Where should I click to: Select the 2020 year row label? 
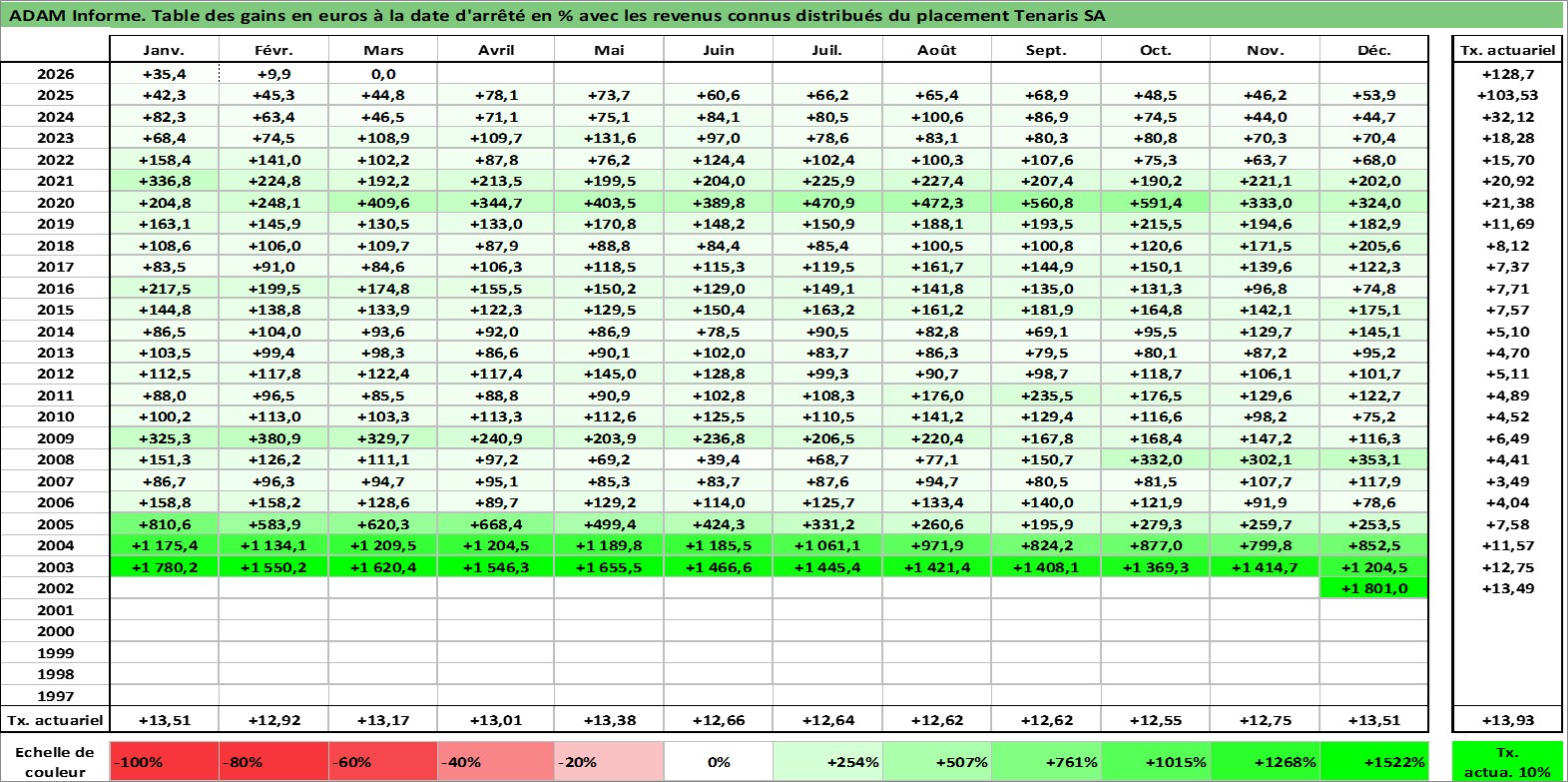[55, 203]
